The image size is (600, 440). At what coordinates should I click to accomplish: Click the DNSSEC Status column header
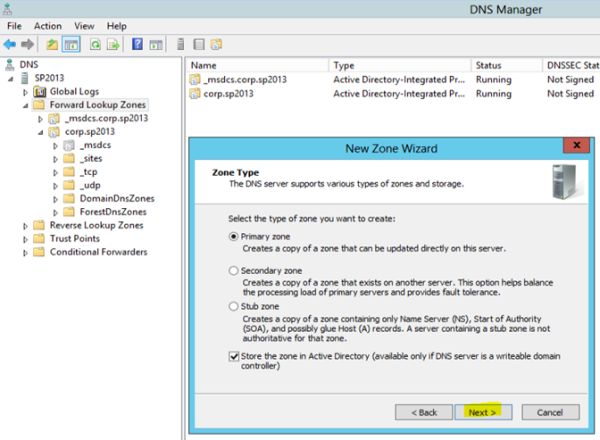[x=571, y=65]
